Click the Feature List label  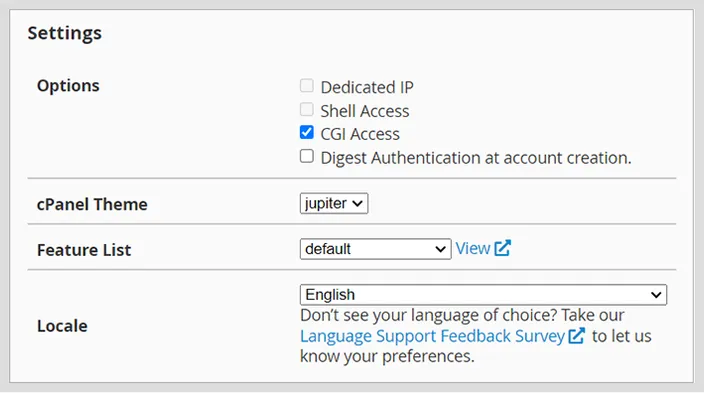84,250
